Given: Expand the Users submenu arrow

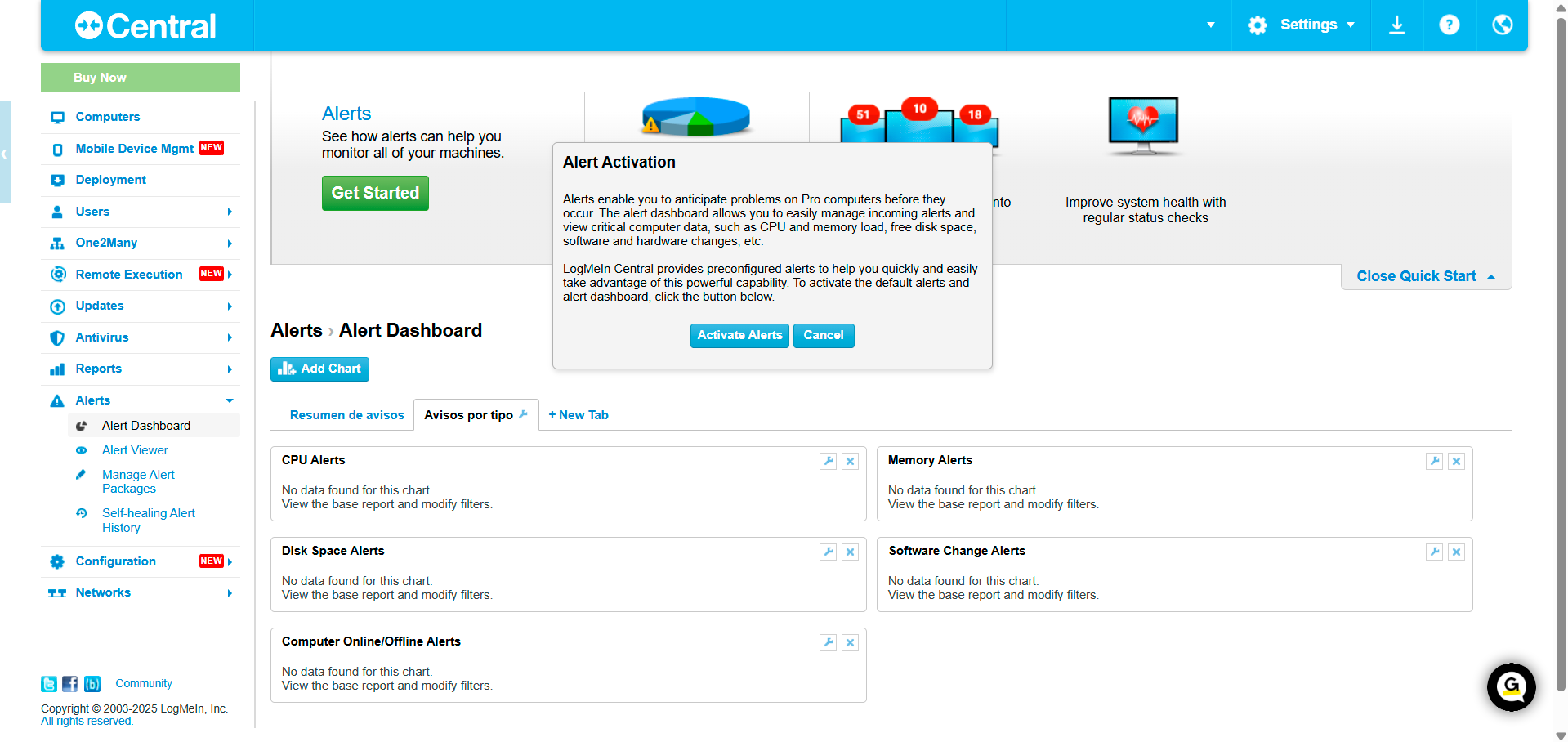Looking at the screenshot, I should (x=230, y=212).
